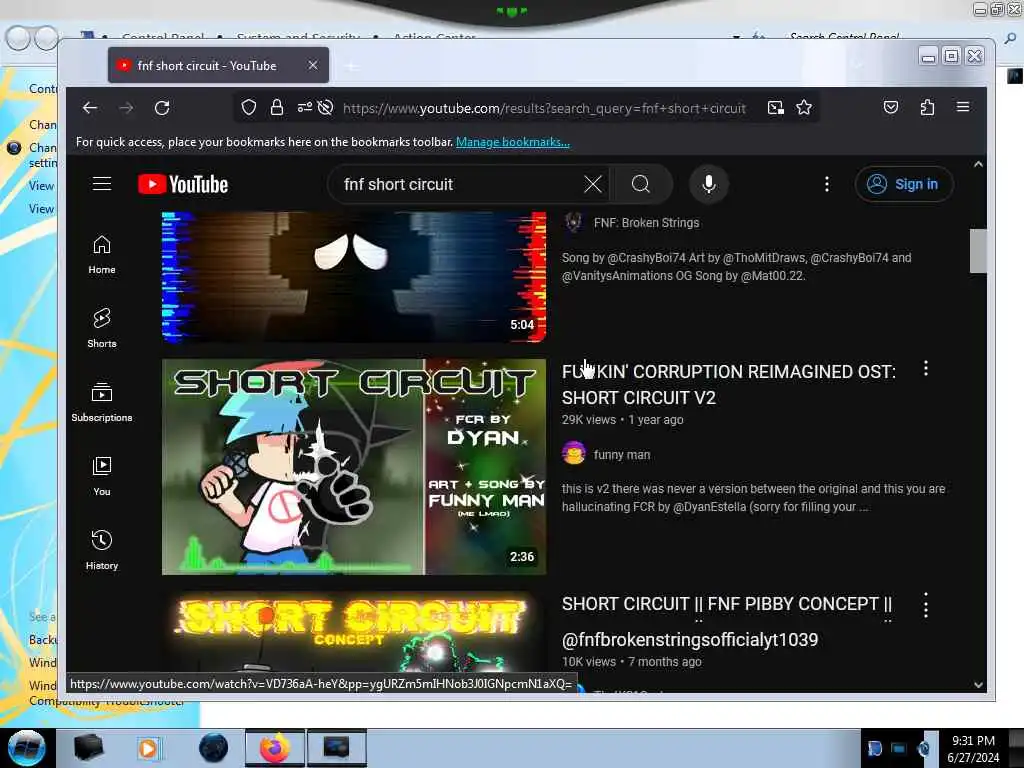1024x768 pixels.
Task: Open the tracking protection shield icon
Action: (249, 107)
